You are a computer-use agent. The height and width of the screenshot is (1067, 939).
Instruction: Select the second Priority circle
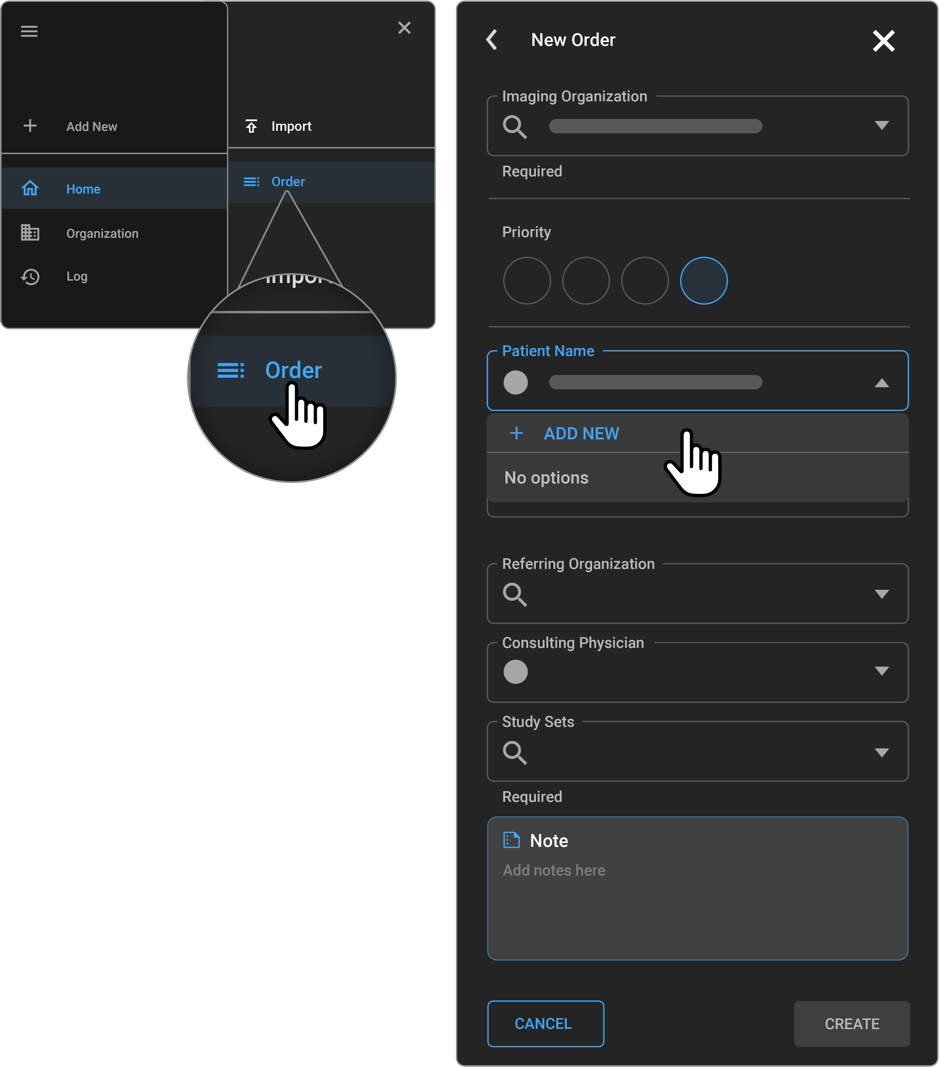tap(586, 281)
